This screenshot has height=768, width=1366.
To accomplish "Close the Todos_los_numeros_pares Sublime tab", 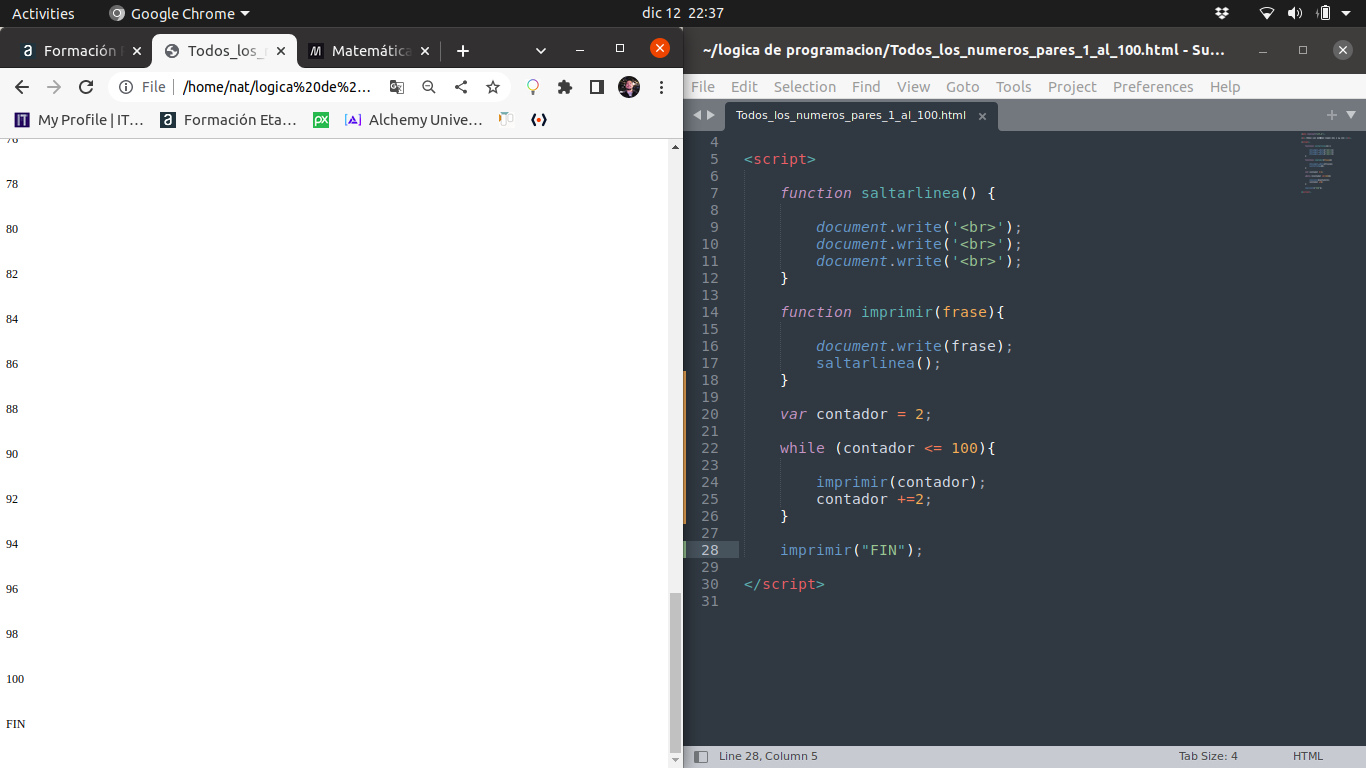I will tap(982, 116).
